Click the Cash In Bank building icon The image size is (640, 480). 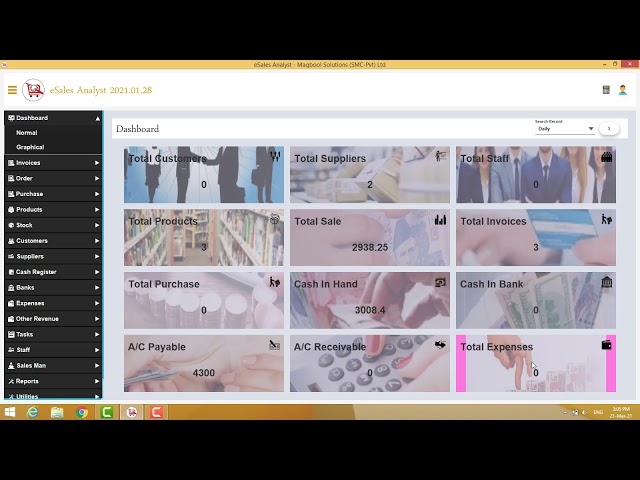click(x=607, y=282)
